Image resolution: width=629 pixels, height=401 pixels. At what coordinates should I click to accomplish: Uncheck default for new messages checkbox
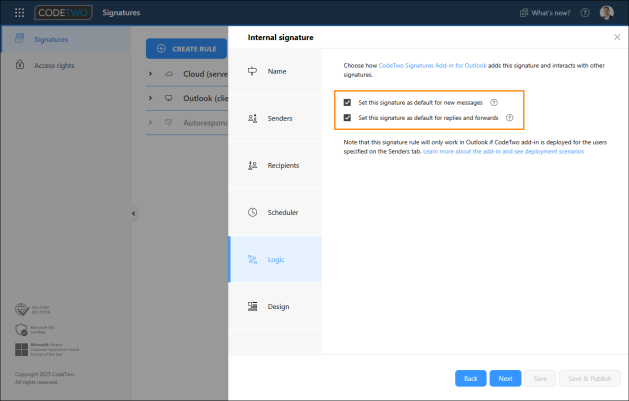coord(347,102)
